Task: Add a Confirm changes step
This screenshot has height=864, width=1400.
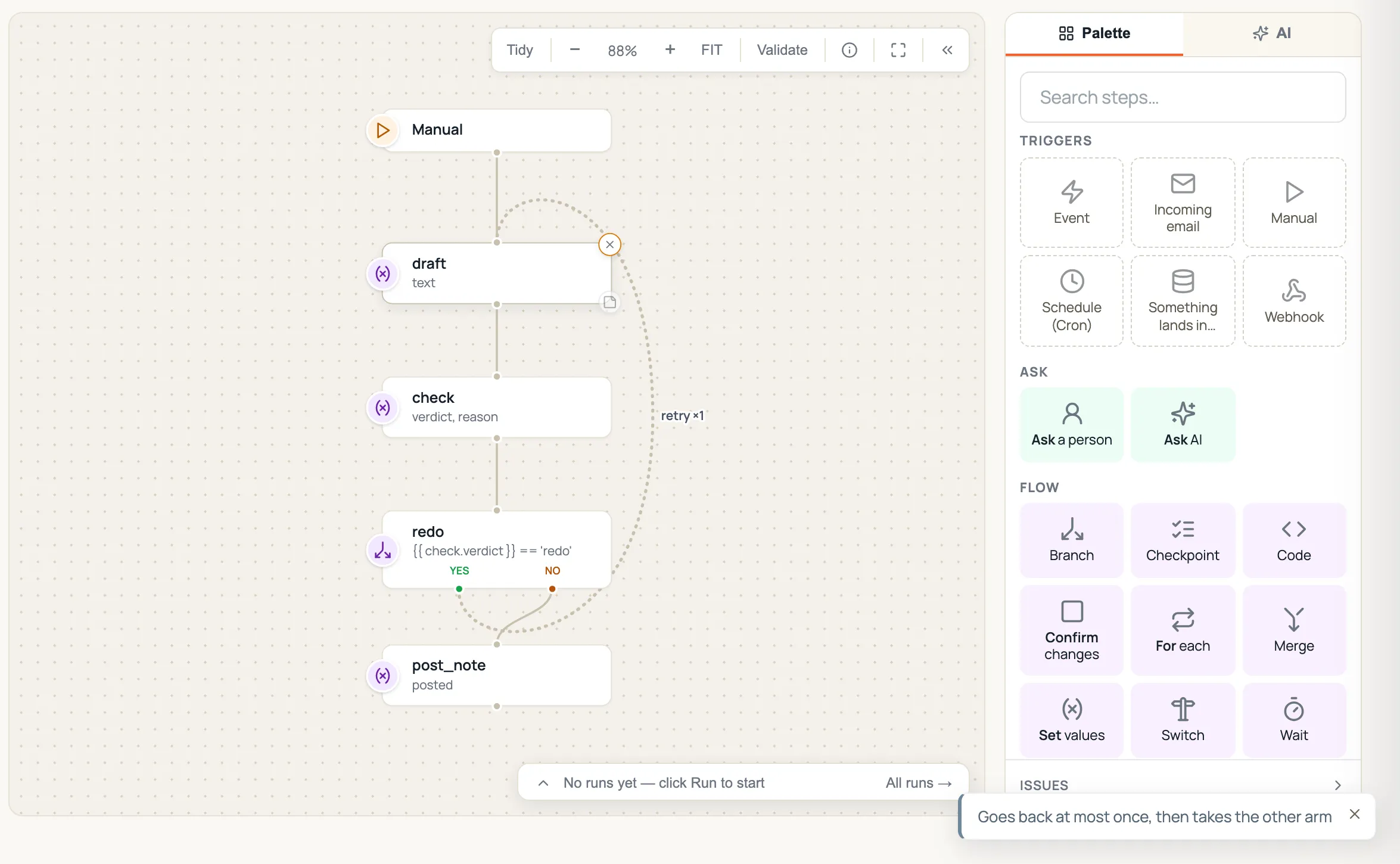Action: click(x=1071, y=630)
